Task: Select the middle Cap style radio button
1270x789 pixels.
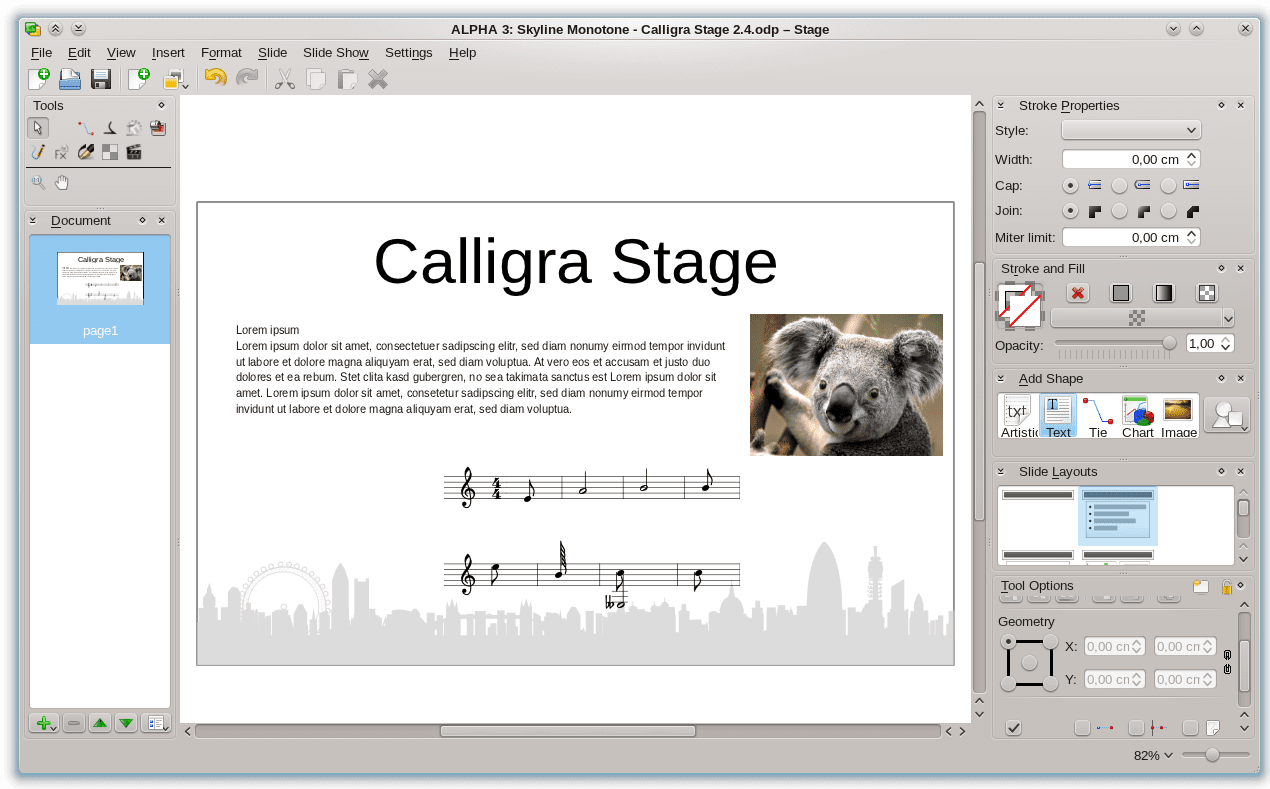Action: tap(1119, 185)
